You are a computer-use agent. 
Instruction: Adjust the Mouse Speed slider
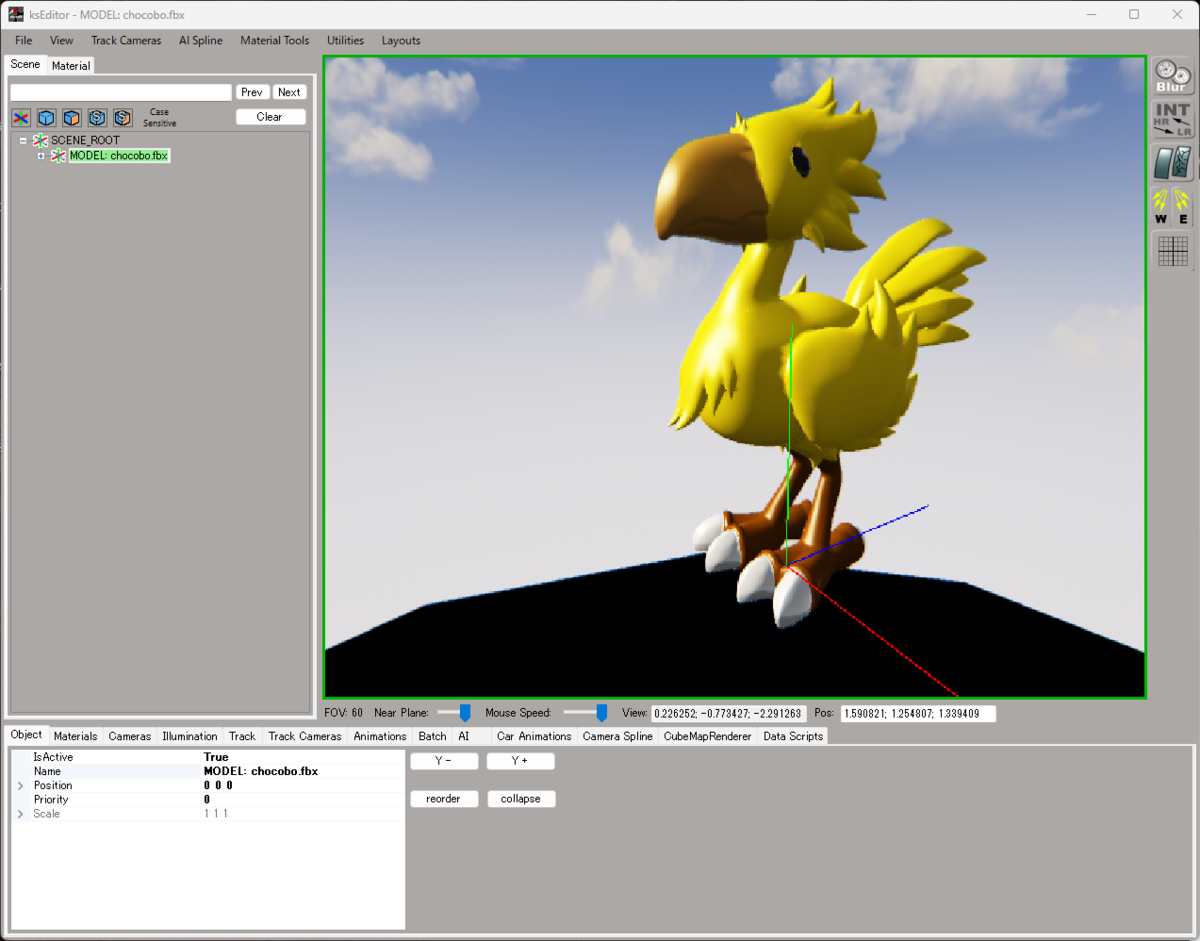(586, 712)
